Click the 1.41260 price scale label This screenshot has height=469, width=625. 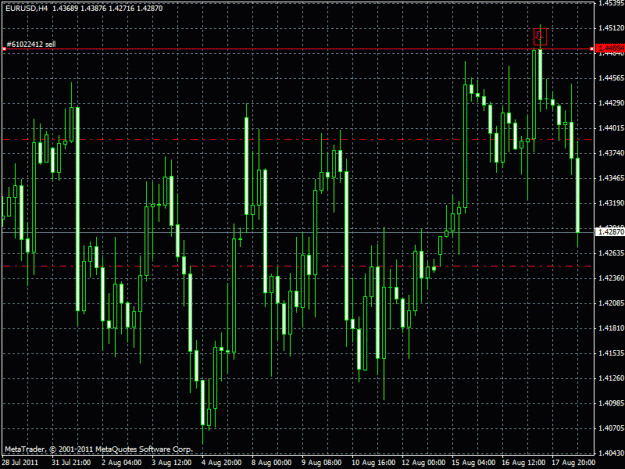click(611, 378)
